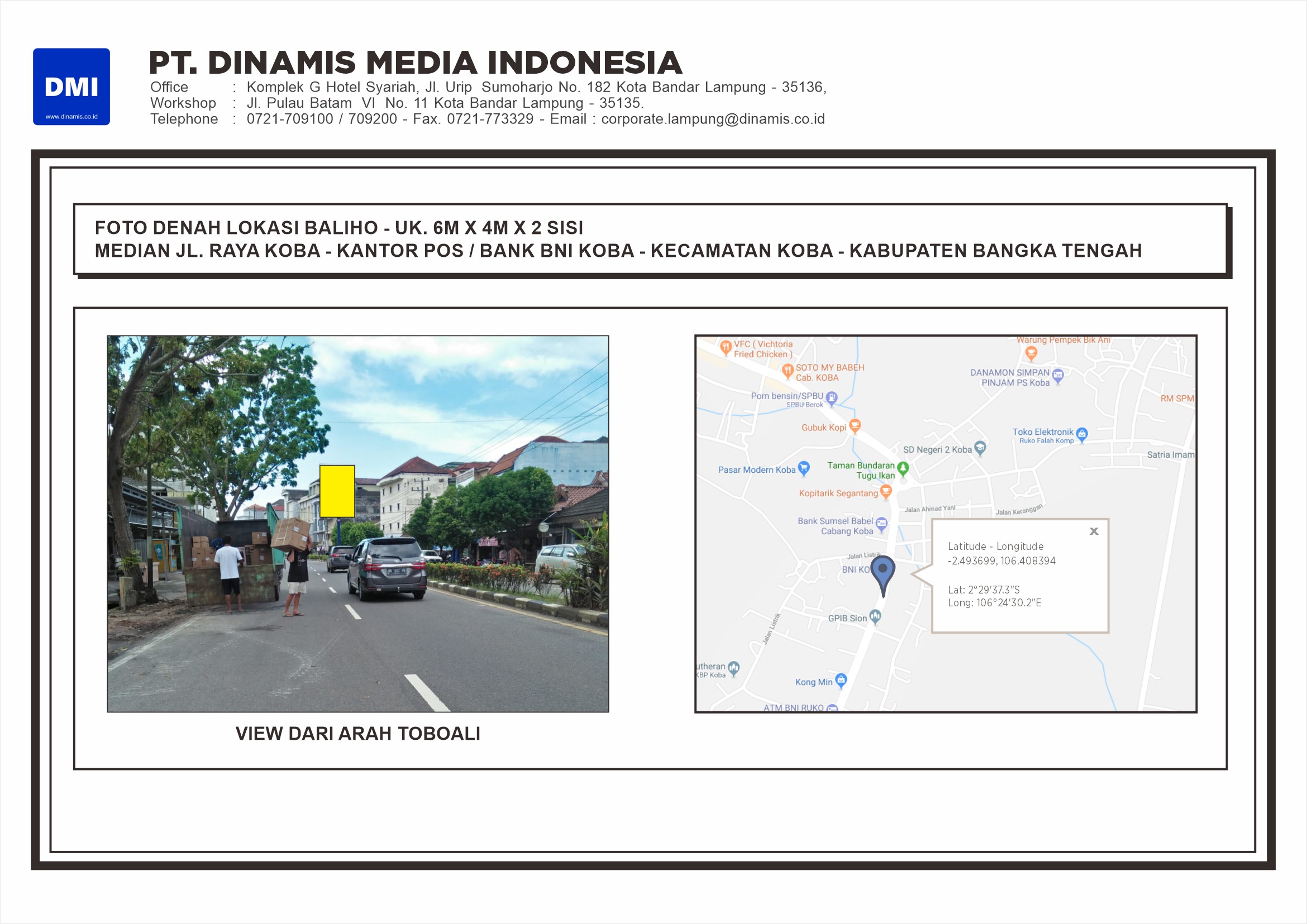This screenshot has height=924, width=1307.
Task: Click the www.dinamis.co.id link in logo
Action: click(71, 117)
